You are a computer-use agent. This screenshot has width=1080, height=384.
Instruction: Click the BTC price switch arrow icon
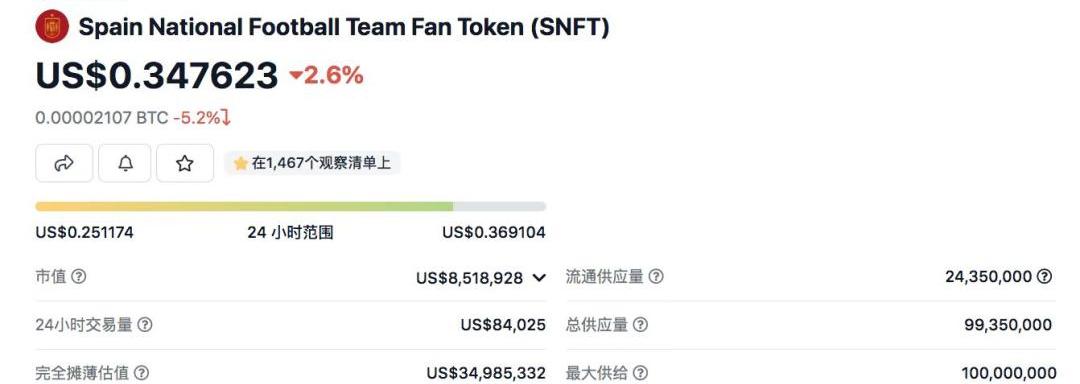tap(227, 118)
